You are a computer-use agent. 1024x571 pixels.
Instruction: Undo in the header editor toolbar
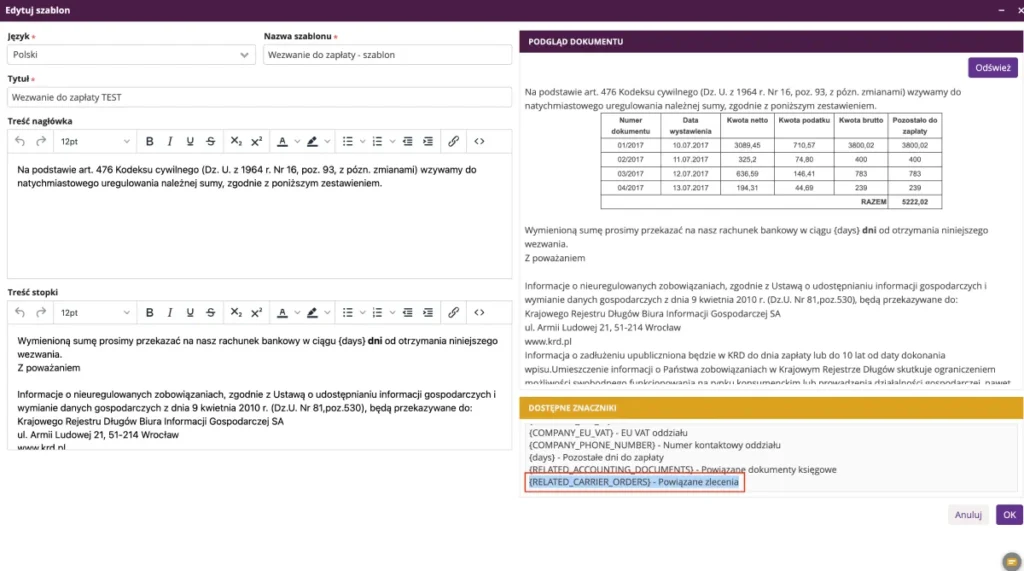[x=20, y=141]
